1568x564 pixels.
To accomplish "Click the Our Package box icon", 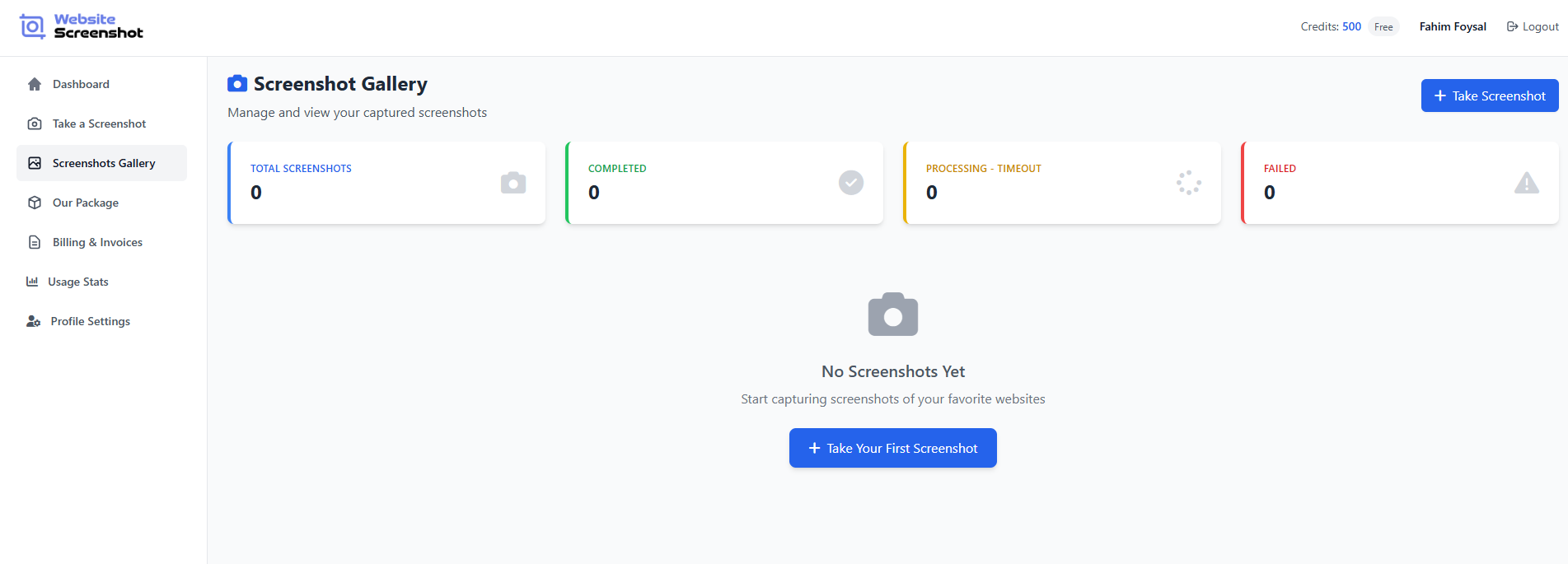I will 34,203.
